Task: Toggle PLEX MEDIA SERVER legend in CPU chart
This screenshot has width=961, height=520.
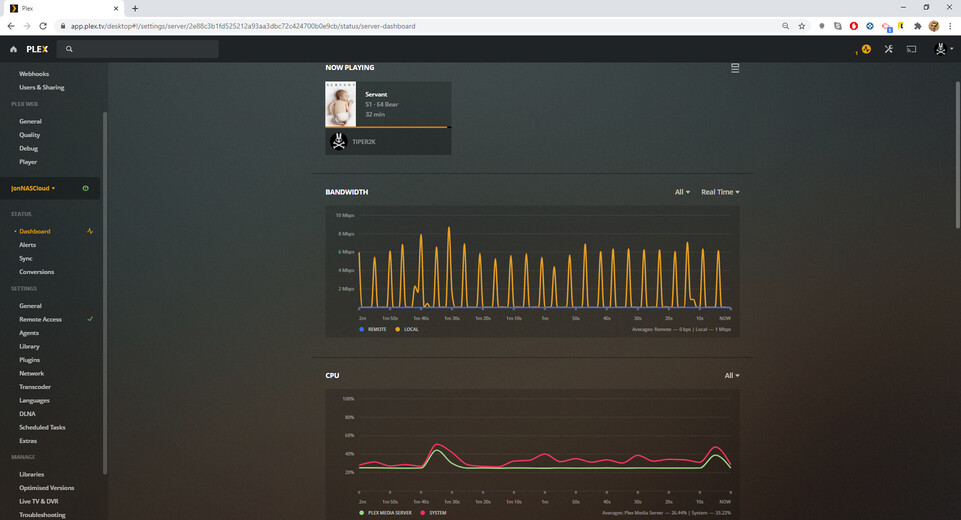Action: pos(386,513)
